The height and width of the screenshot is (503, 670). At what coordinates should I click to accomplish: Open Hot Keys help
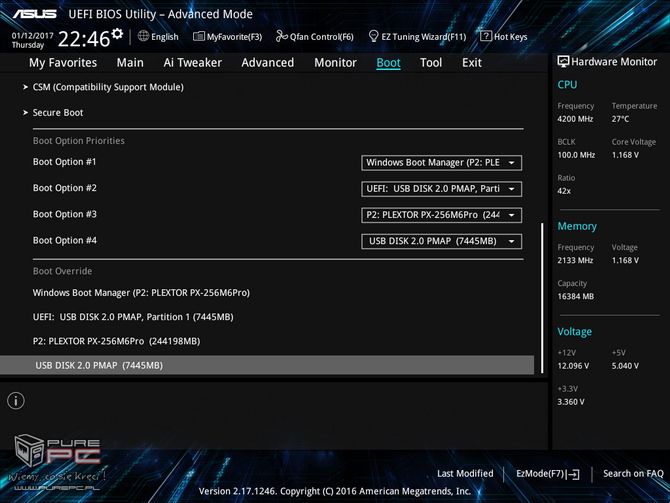pyautogui.click(x=511, y=37)
